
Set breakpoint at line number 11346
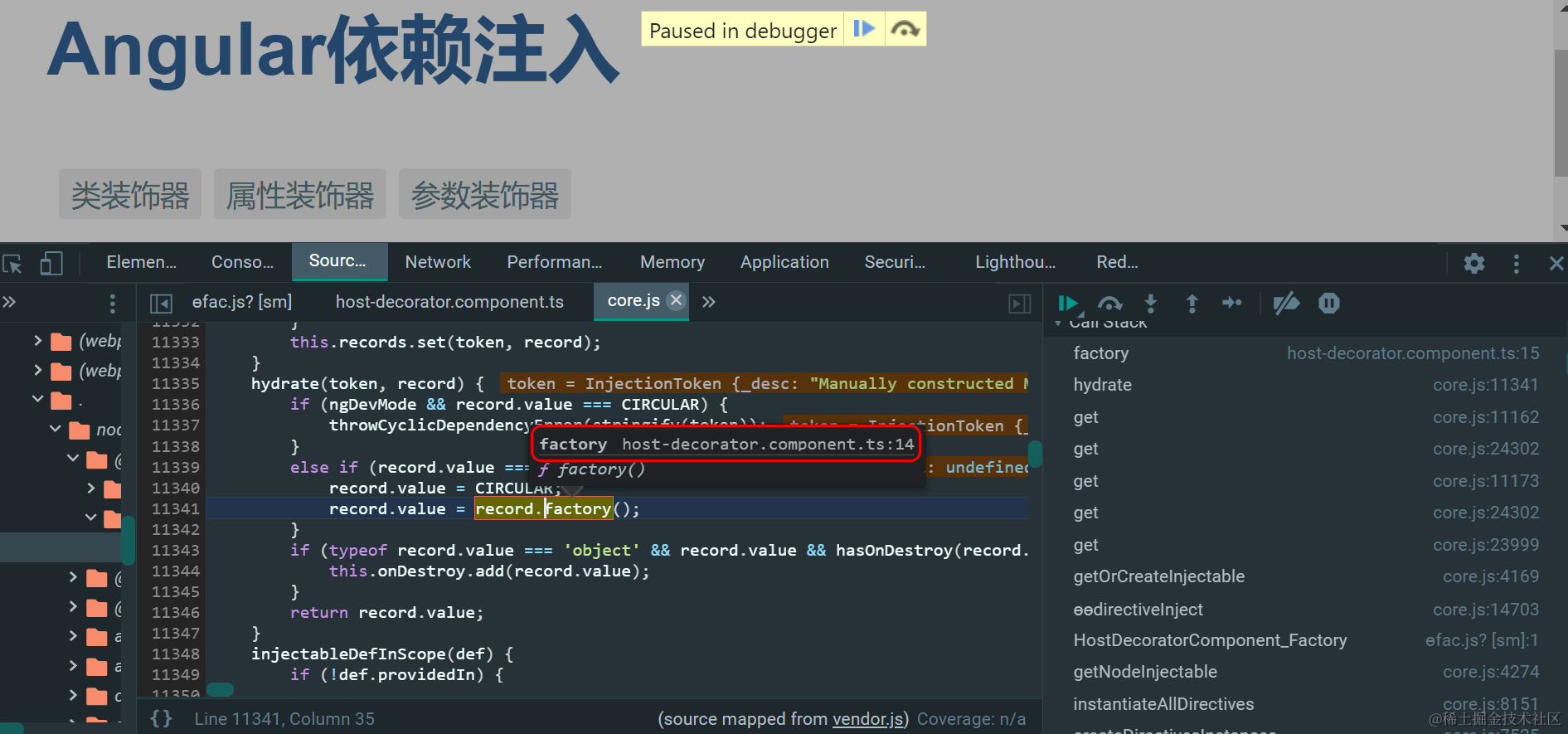pyautogui.click(x=175, y=612)
